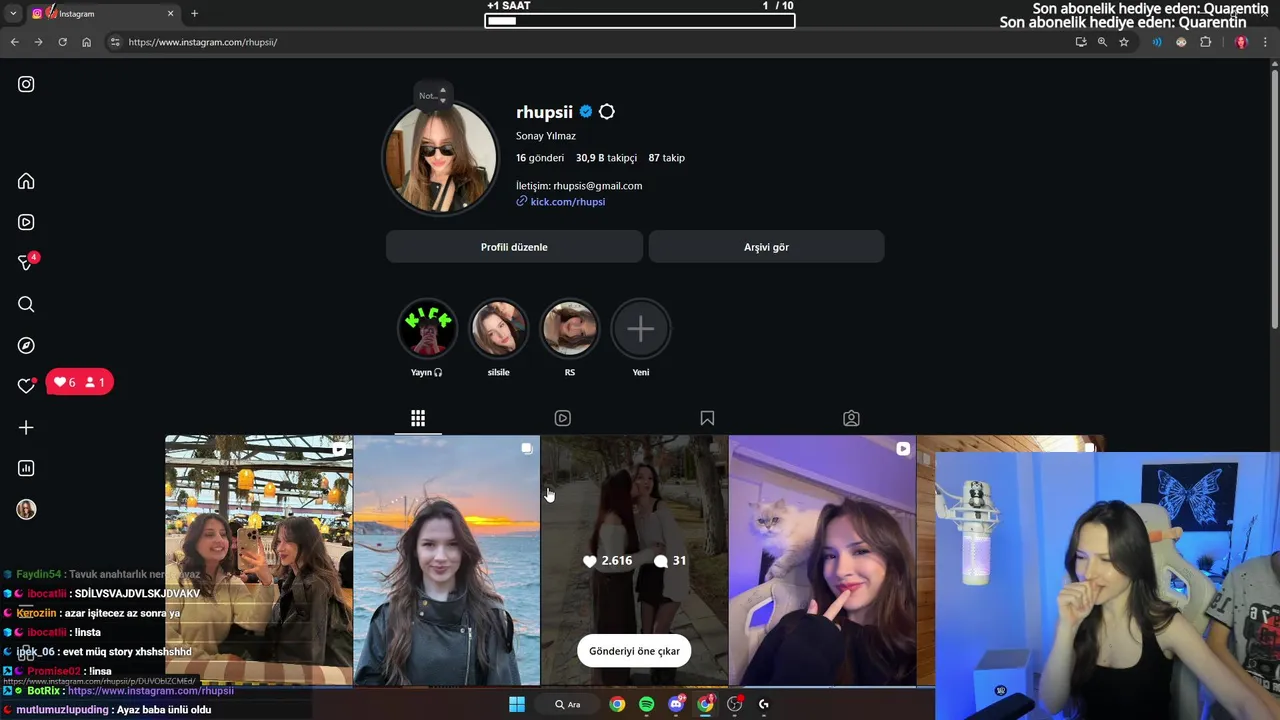1280x720 pixels.
Task: Open the Instagram logo home link
Action: point(26,84)
